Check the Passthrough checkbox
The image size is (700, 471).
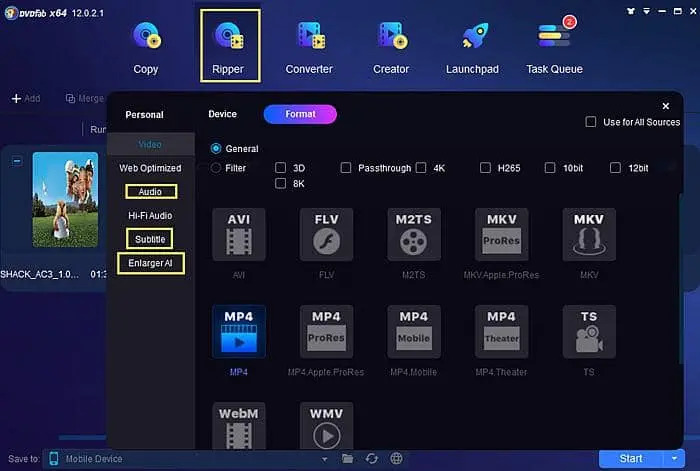(346, 167)
